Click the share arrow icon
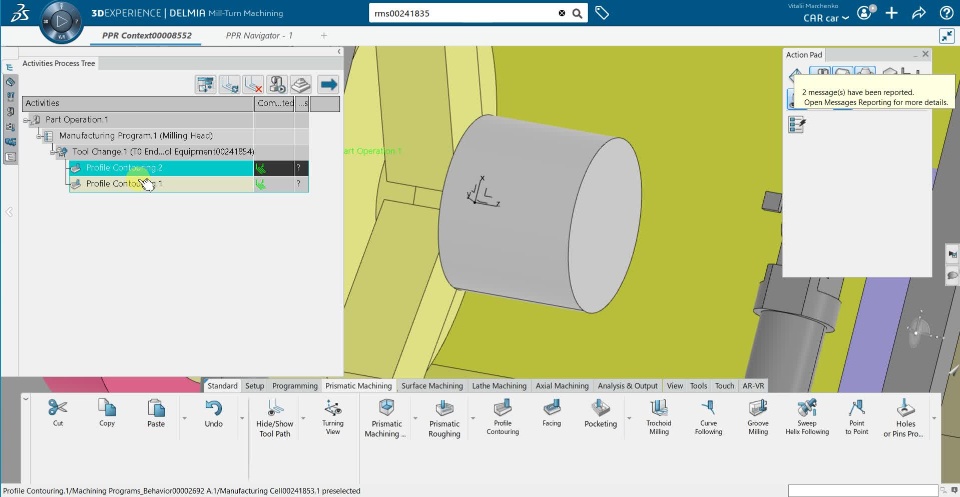 918,13
